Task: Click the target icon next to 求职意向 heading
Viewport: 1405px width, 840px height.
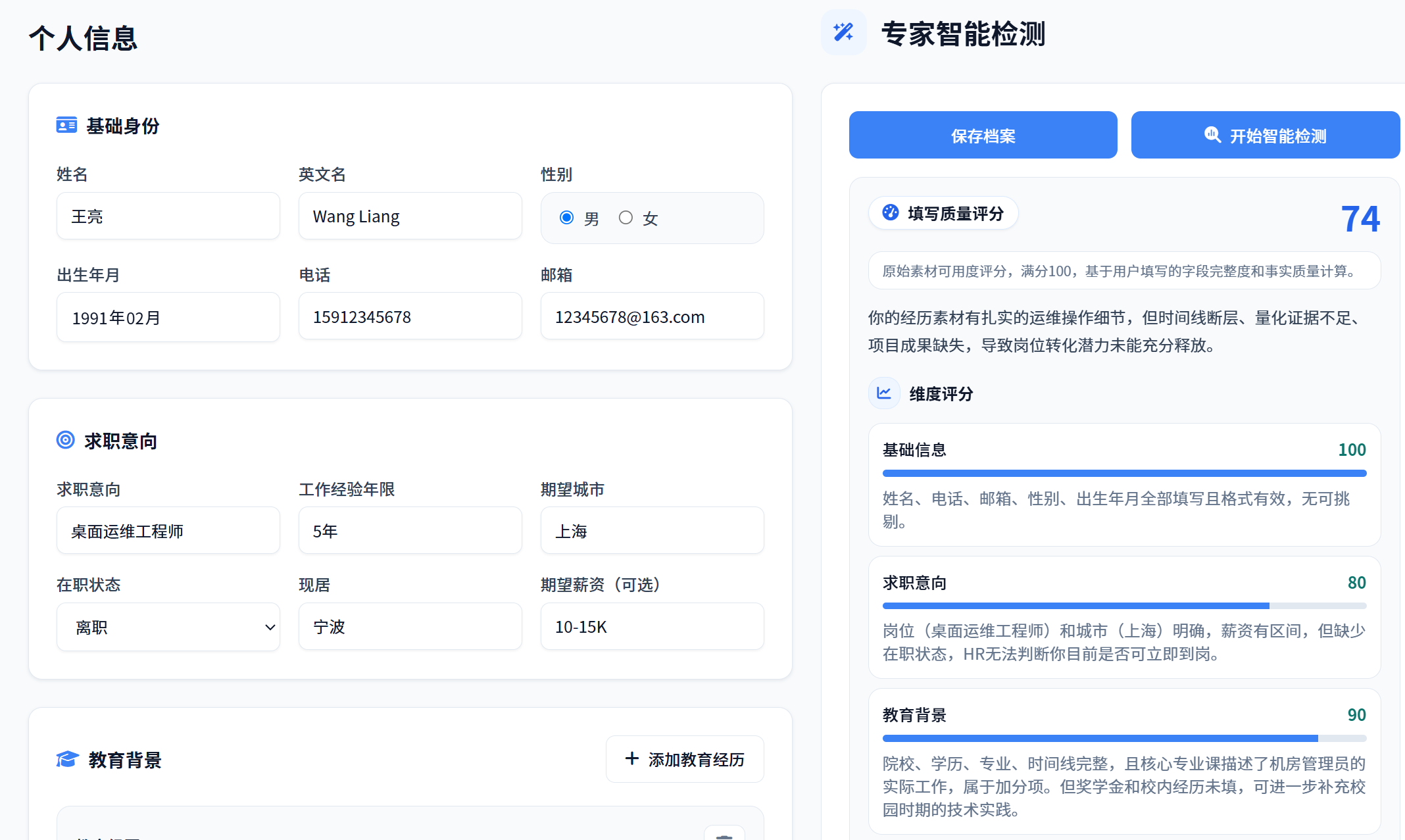Action: tap(66, 440)
